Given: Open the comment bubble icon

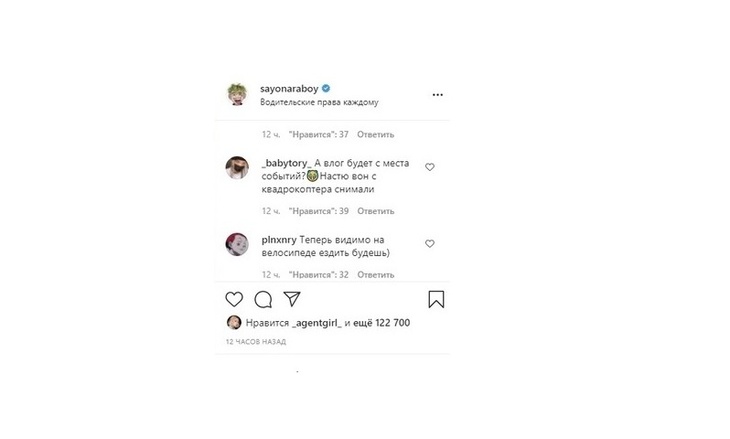Looking at the screenshot, I should click(263, 299).
